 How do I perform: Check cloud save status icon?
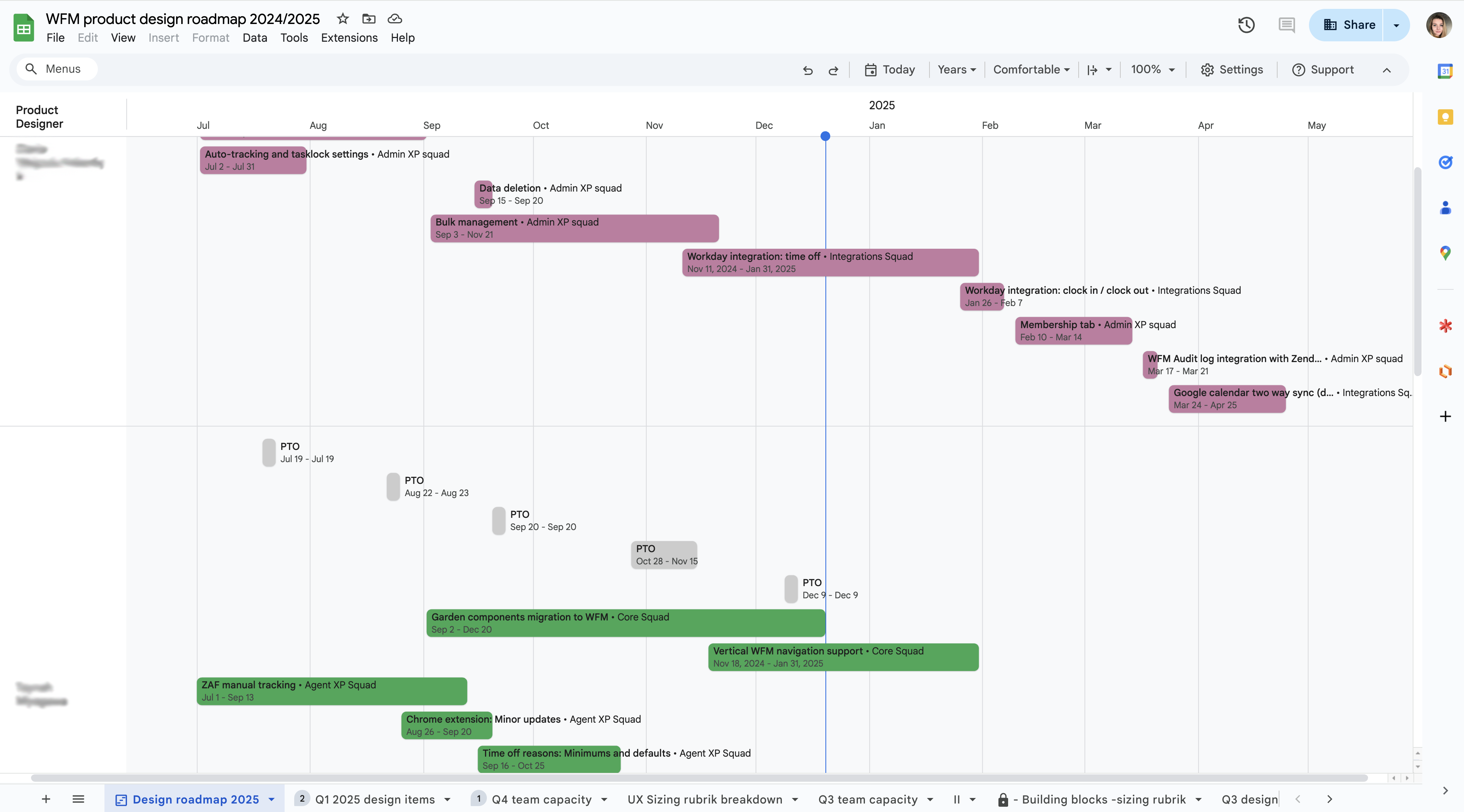(394, 19)
